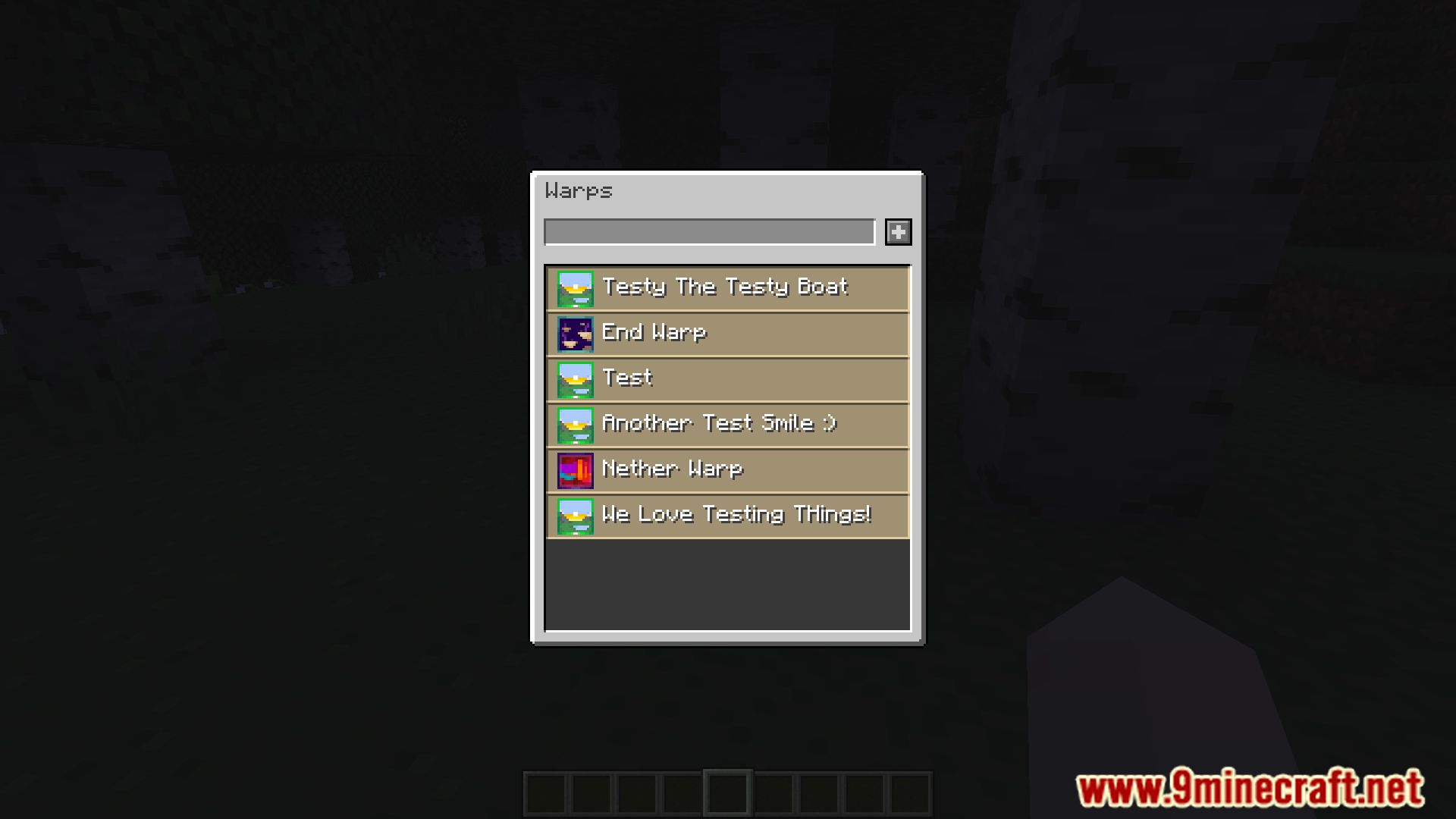Select the 'Nether Warp' list entry
The width and height of the screenshot is (1456, 819).
(x=727, y=468)
